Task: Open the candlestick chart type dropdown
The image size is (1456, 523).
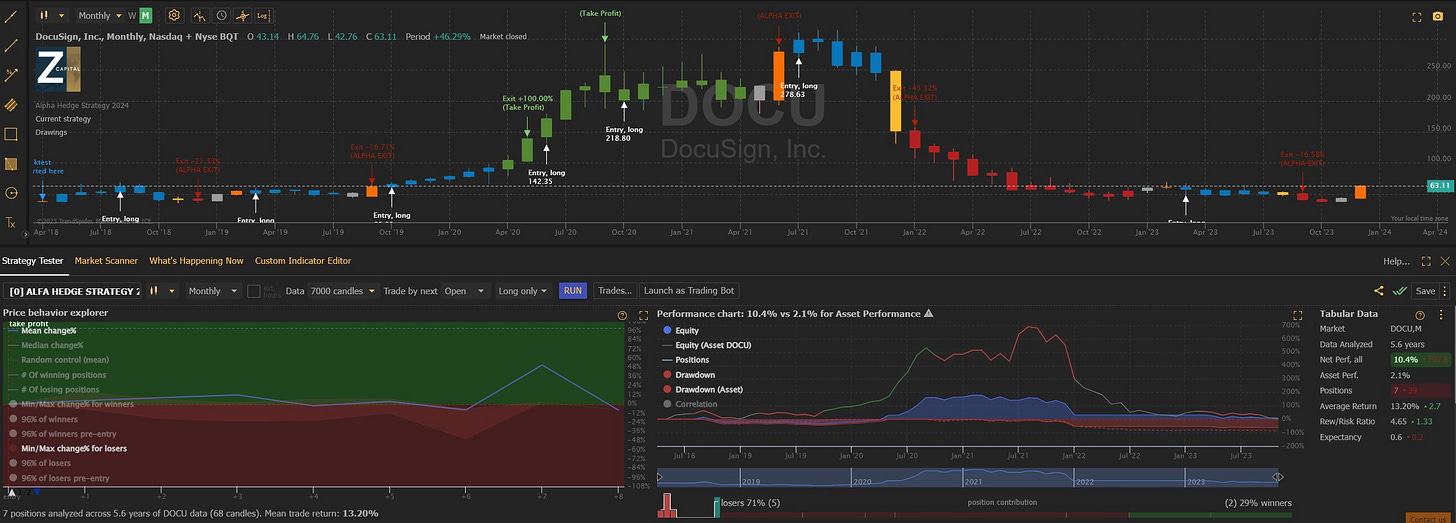Action: [x=51, y=16]
